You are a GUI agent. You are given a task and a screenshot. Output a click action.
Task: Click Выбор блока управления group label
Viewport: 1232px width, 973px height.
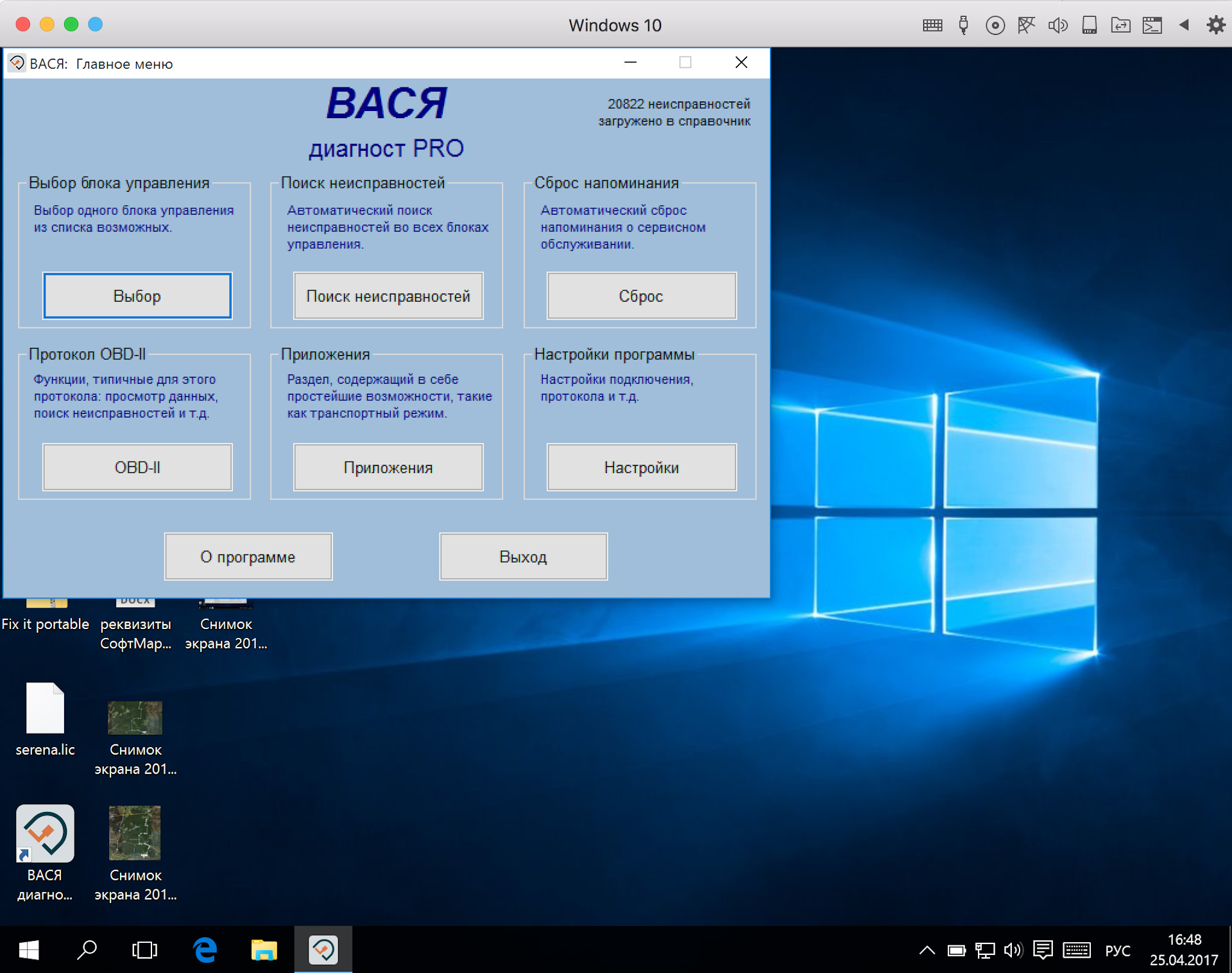(119, 183)
